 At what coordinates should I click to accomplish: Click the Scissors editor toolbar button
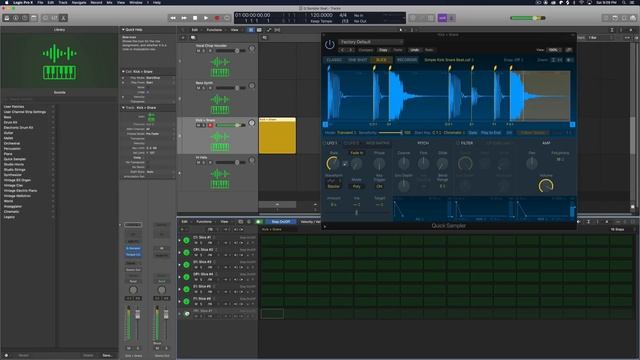(x=63, y=18)
